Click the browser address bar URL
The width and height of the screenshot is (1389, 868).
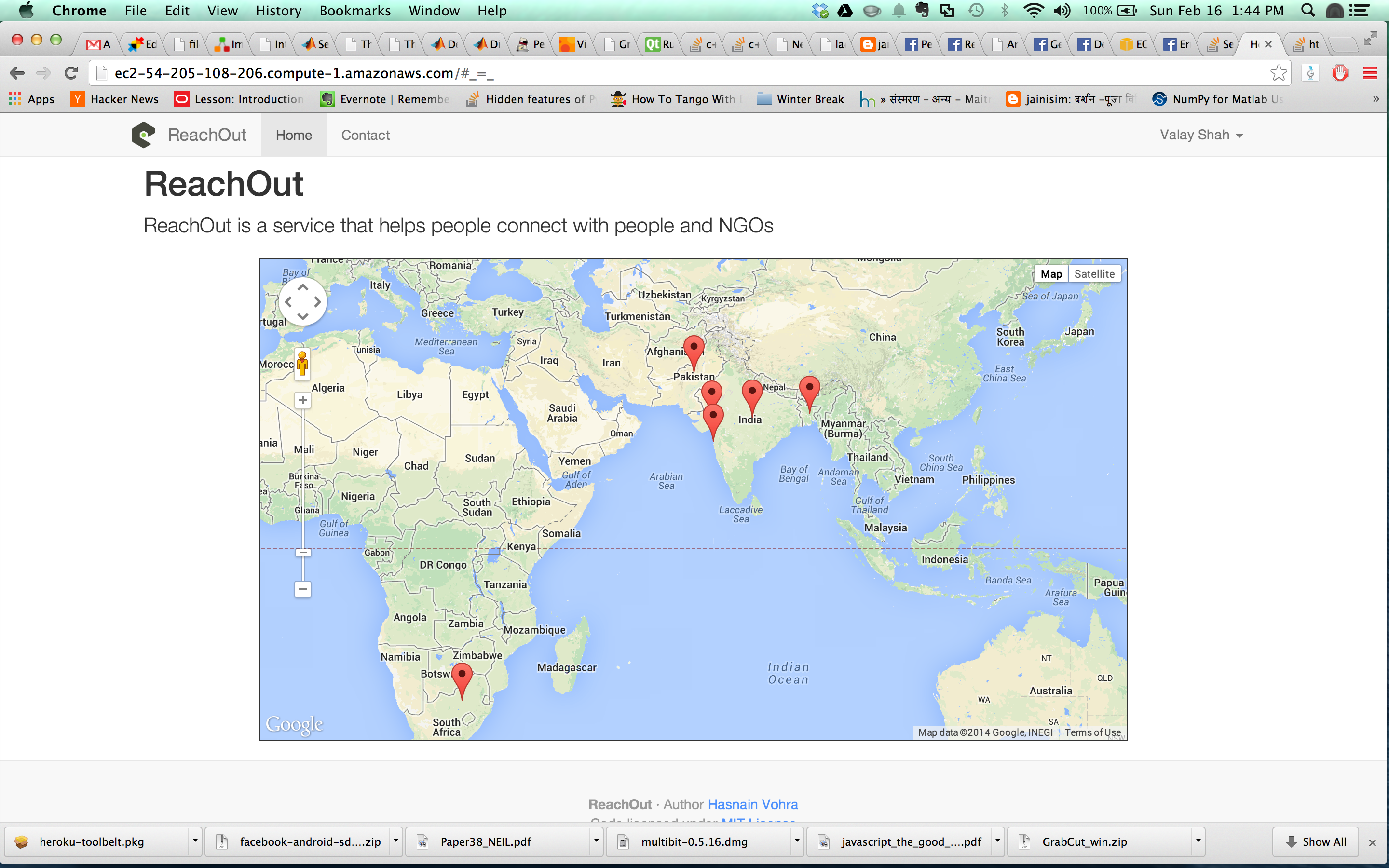point(304,73)
